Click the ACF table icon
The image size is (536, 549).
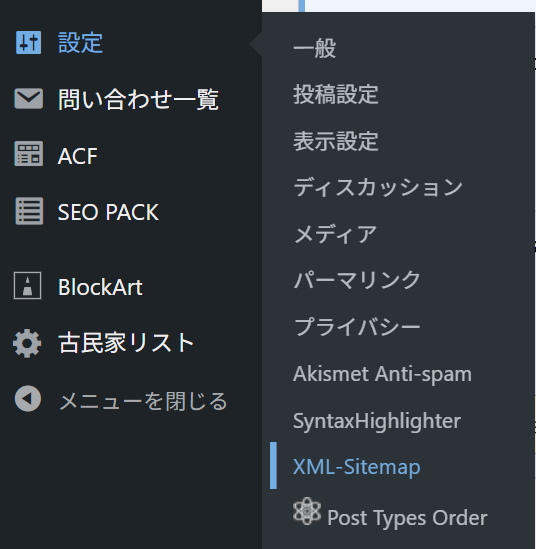click(28, 154)
